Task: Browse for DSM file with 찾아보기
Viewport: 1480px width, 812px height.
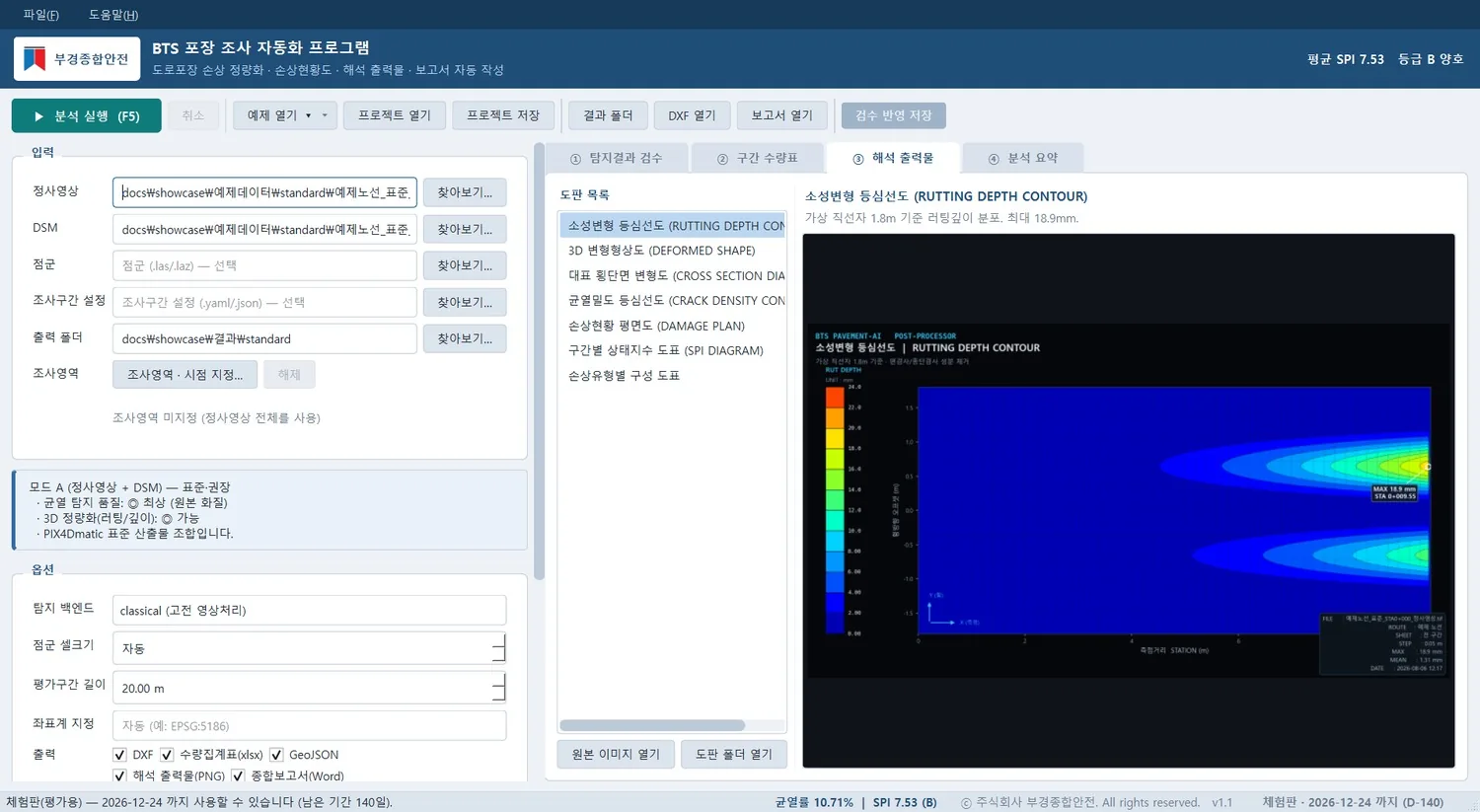Action: pyautogui.click(x=465, y=229)
